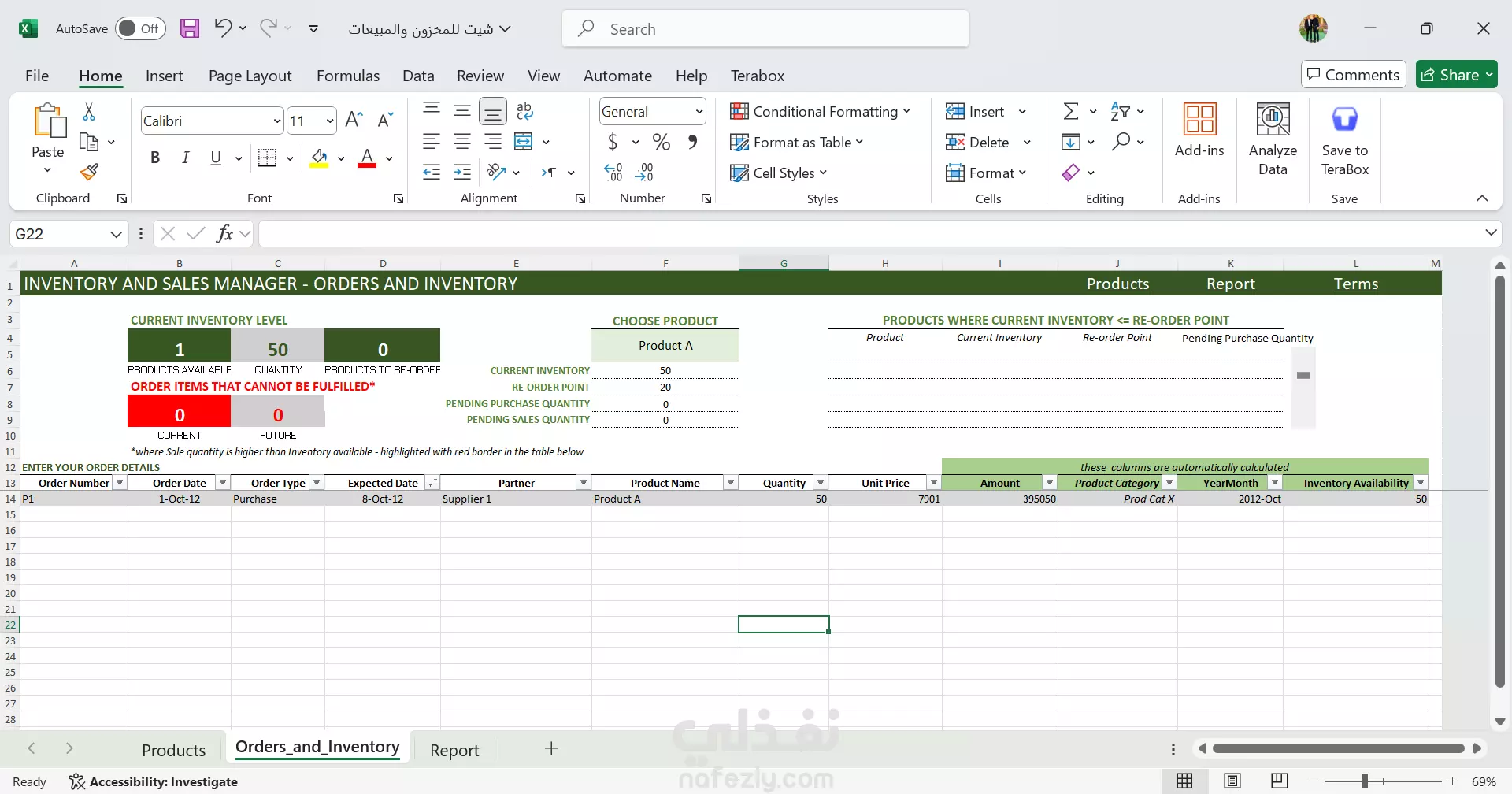Click the Comments button
The width and height of the screenshot is (1512, 794).
tap(1353, 75)
